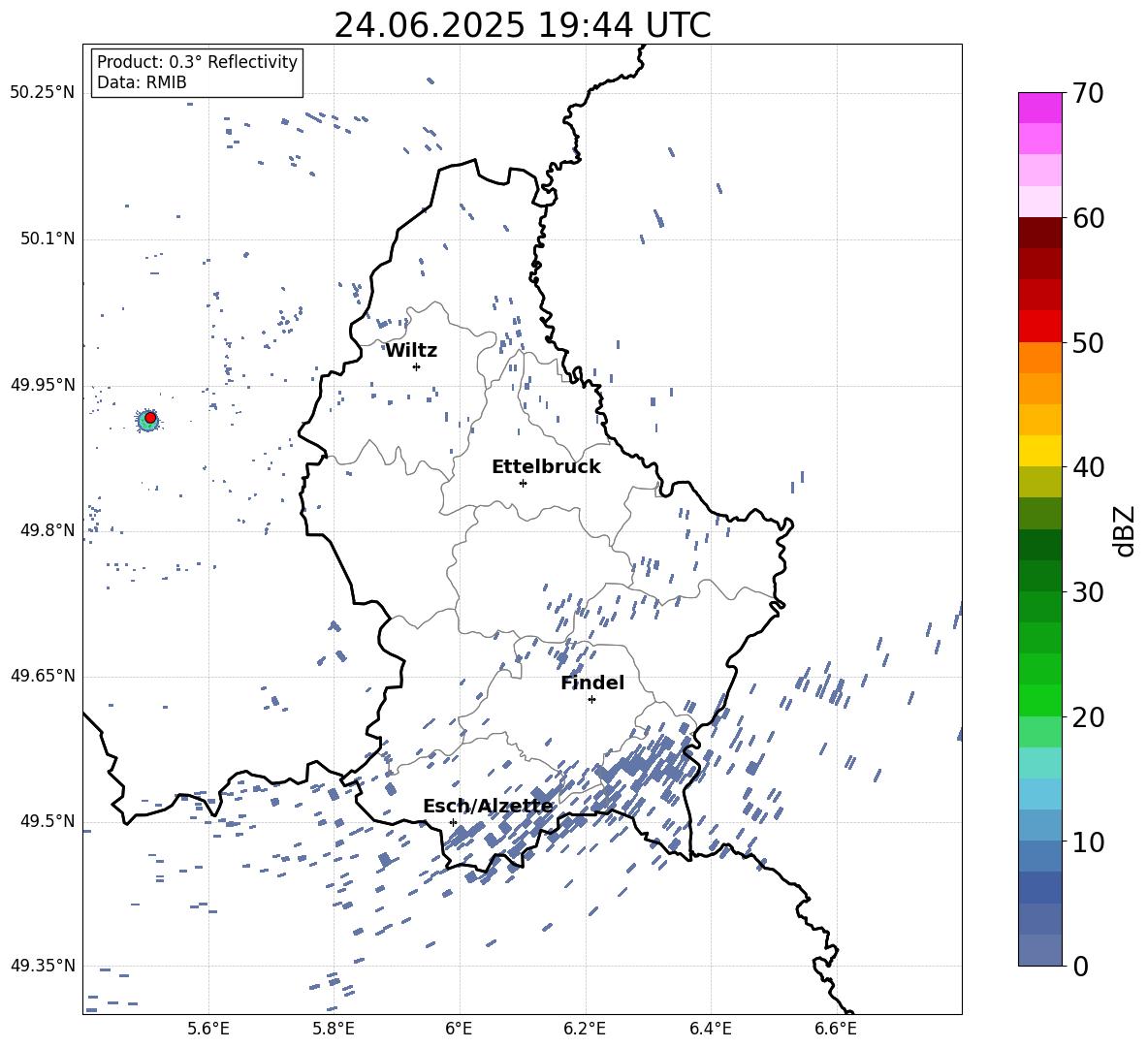Click the 60 value on colorbar

[x=1088, y=218]
